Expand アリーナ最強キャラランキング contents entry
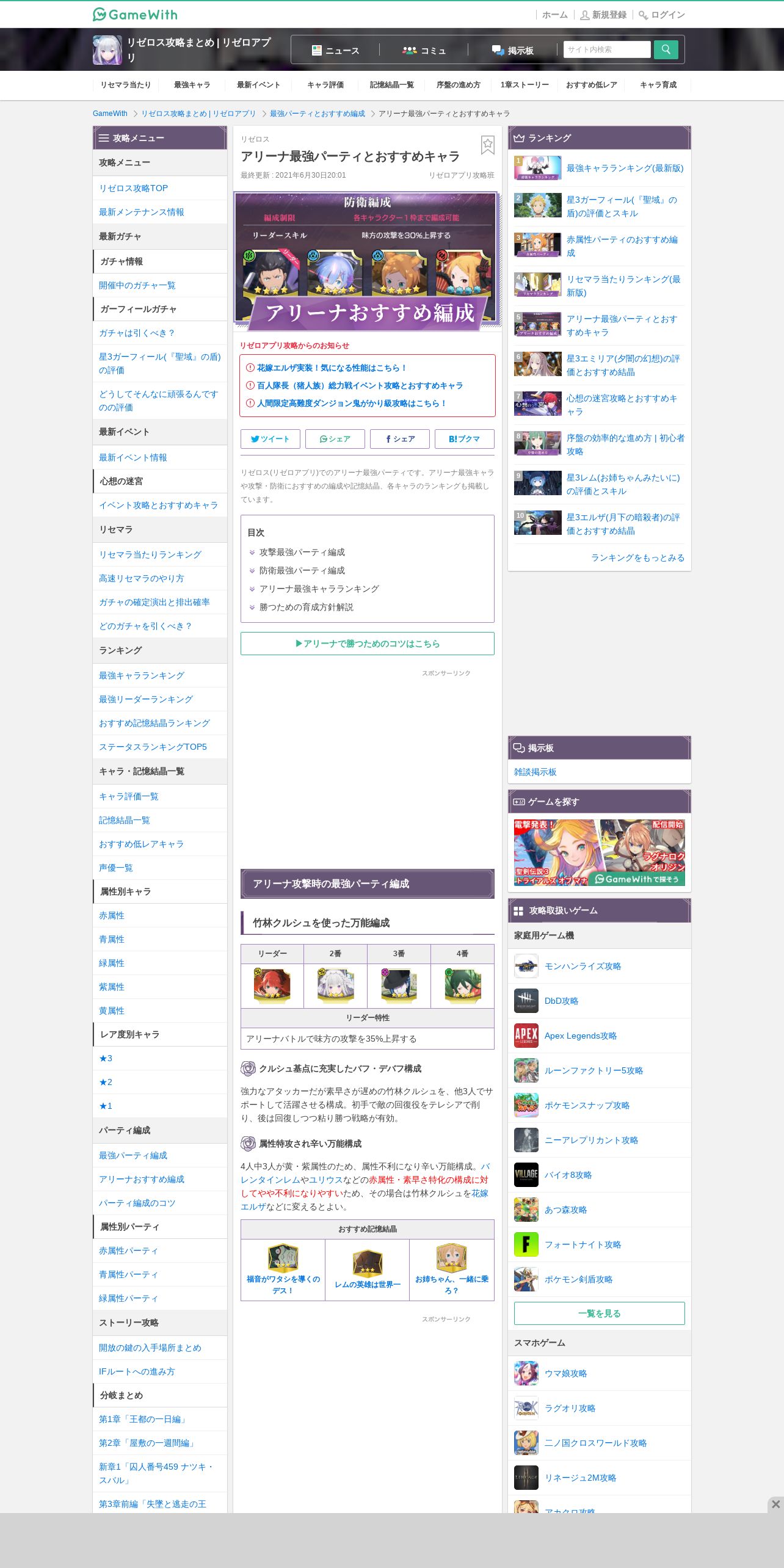The height and width of the screenshot is (1568, 784). (x=319, y=589)
